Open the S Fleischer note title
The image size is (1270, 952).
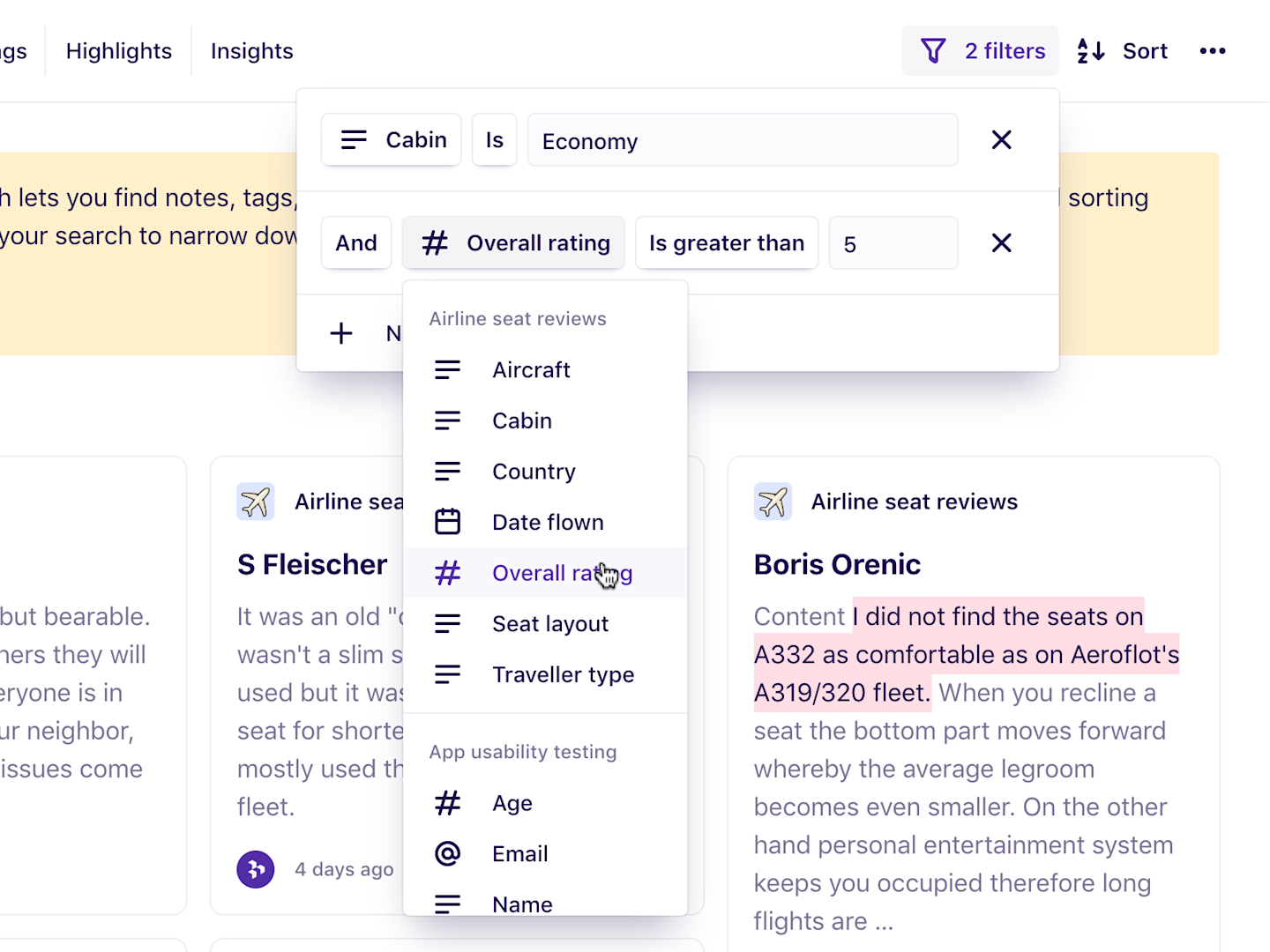pos(312,564)
